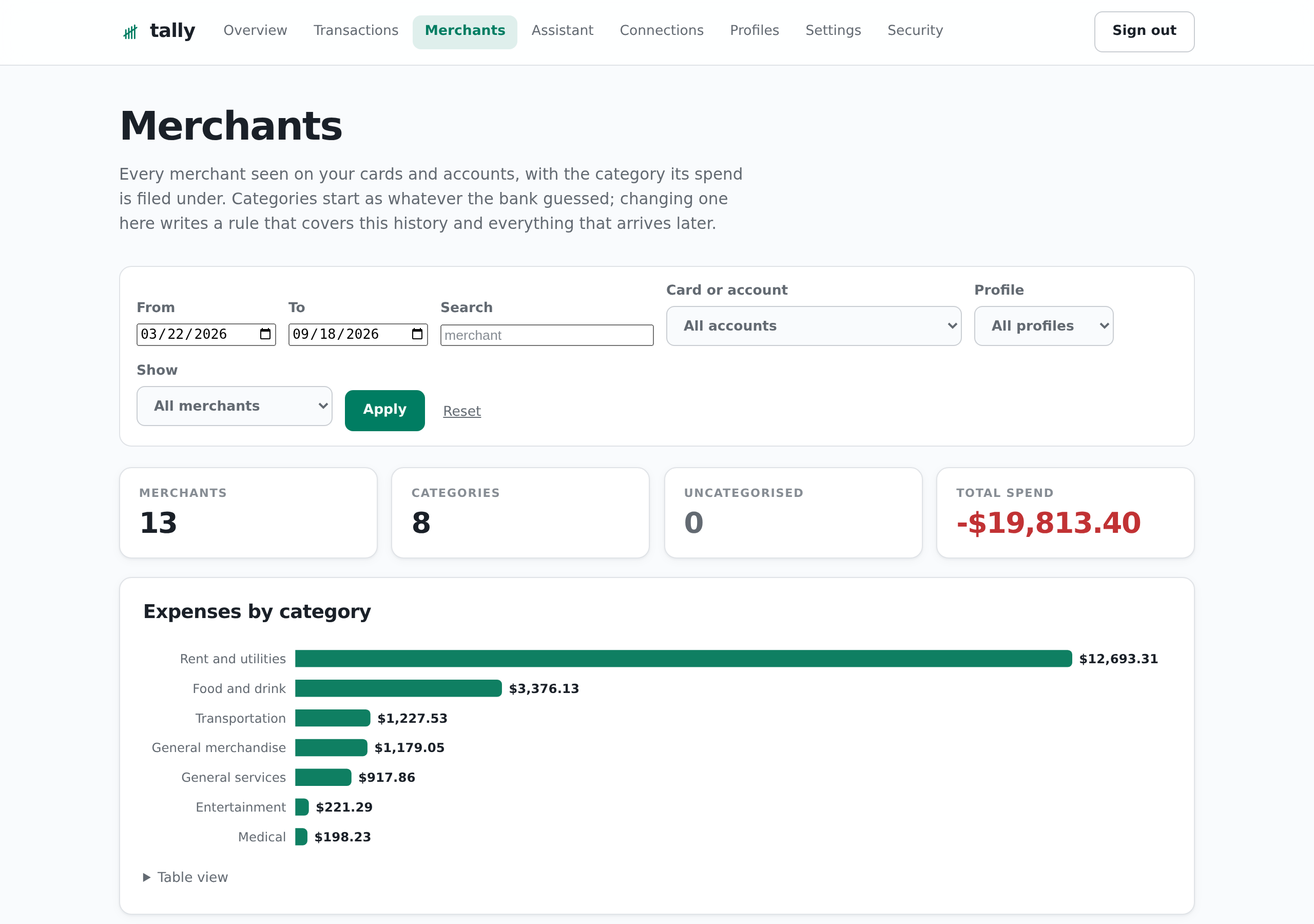Click the $1,227.53 amount
The height and width of the screenshot is (924, 1314).
coord(412,719)
